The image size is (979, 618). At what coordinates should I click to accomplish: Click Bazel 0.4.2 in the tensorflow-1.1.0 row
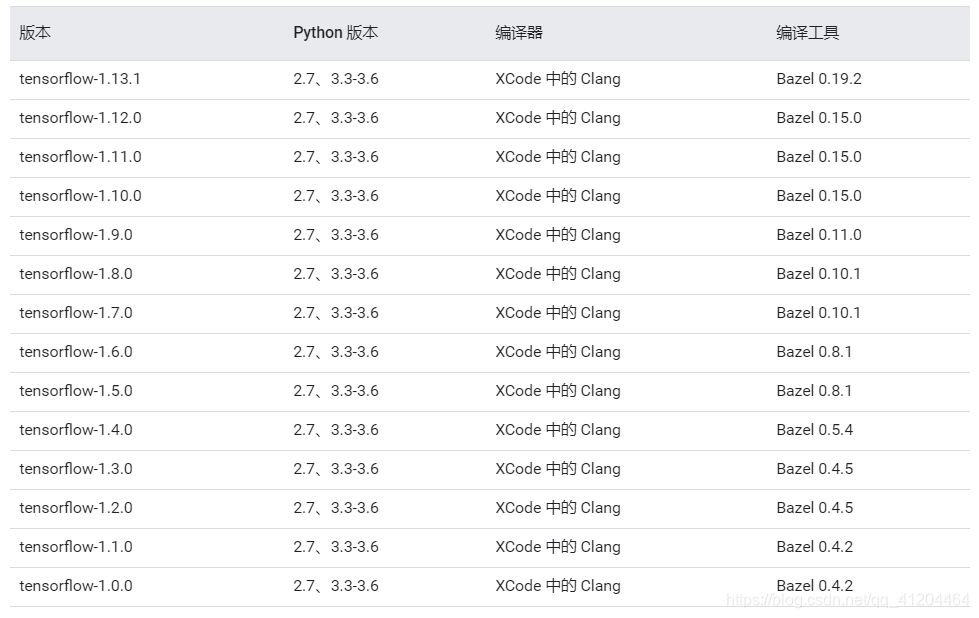pos(815,547)
